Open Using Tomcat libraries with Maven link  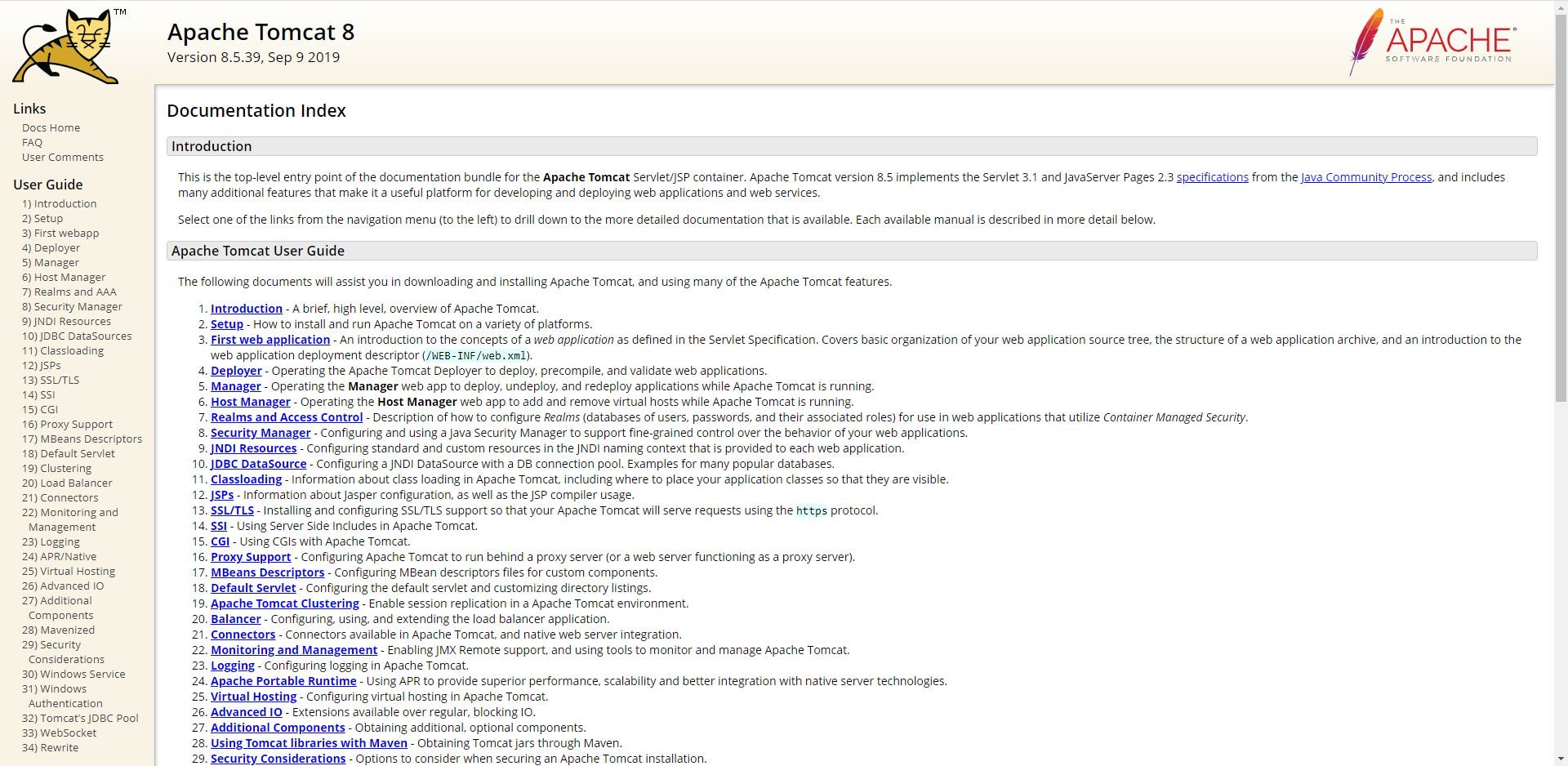[x=309, y=743]
